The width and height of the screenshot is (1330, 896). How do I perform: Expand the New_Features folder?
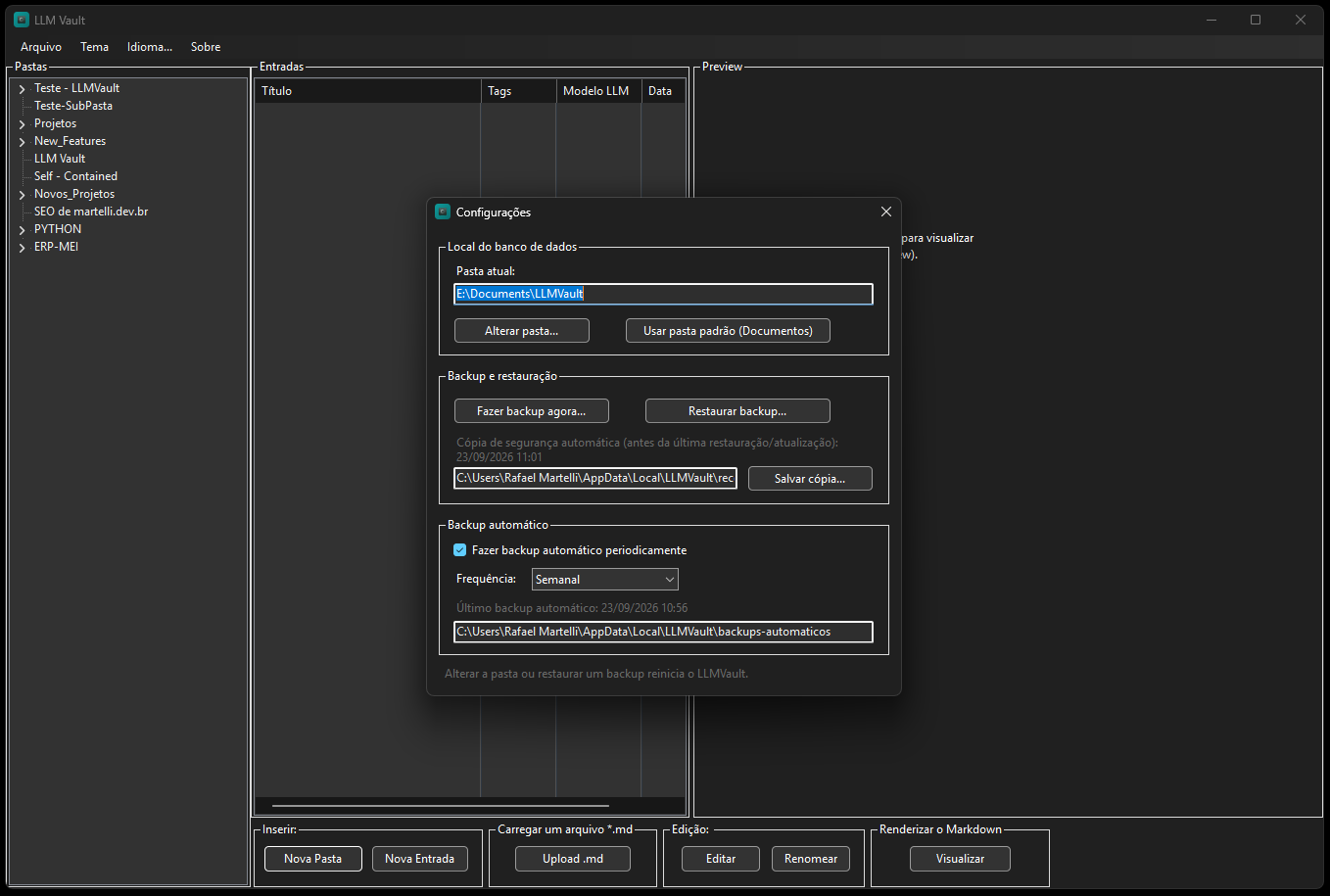point(22,142)
